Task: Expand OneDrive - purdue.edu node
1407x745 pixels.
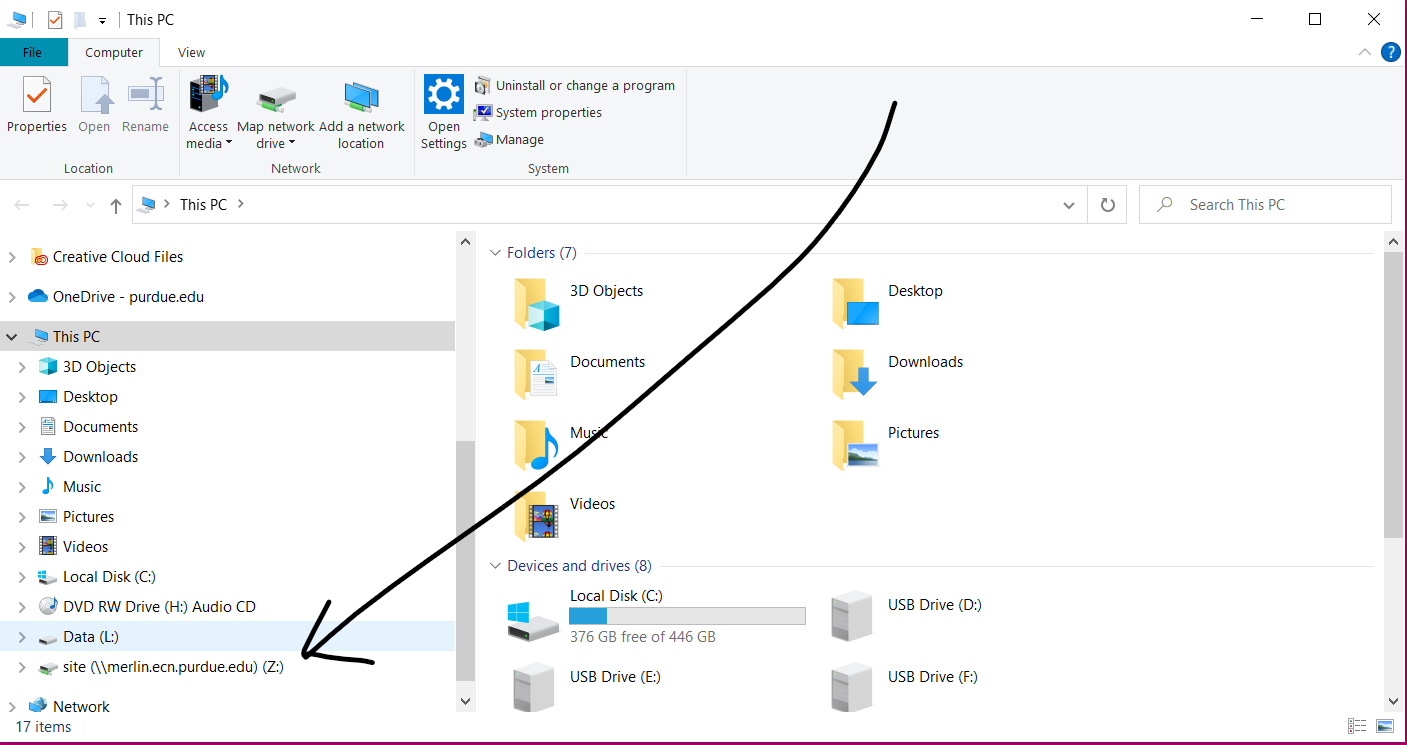Action: point(12,297)
